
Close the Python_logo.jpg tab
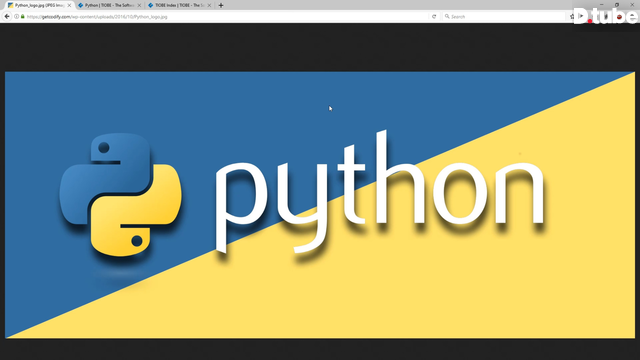[69, 5]
